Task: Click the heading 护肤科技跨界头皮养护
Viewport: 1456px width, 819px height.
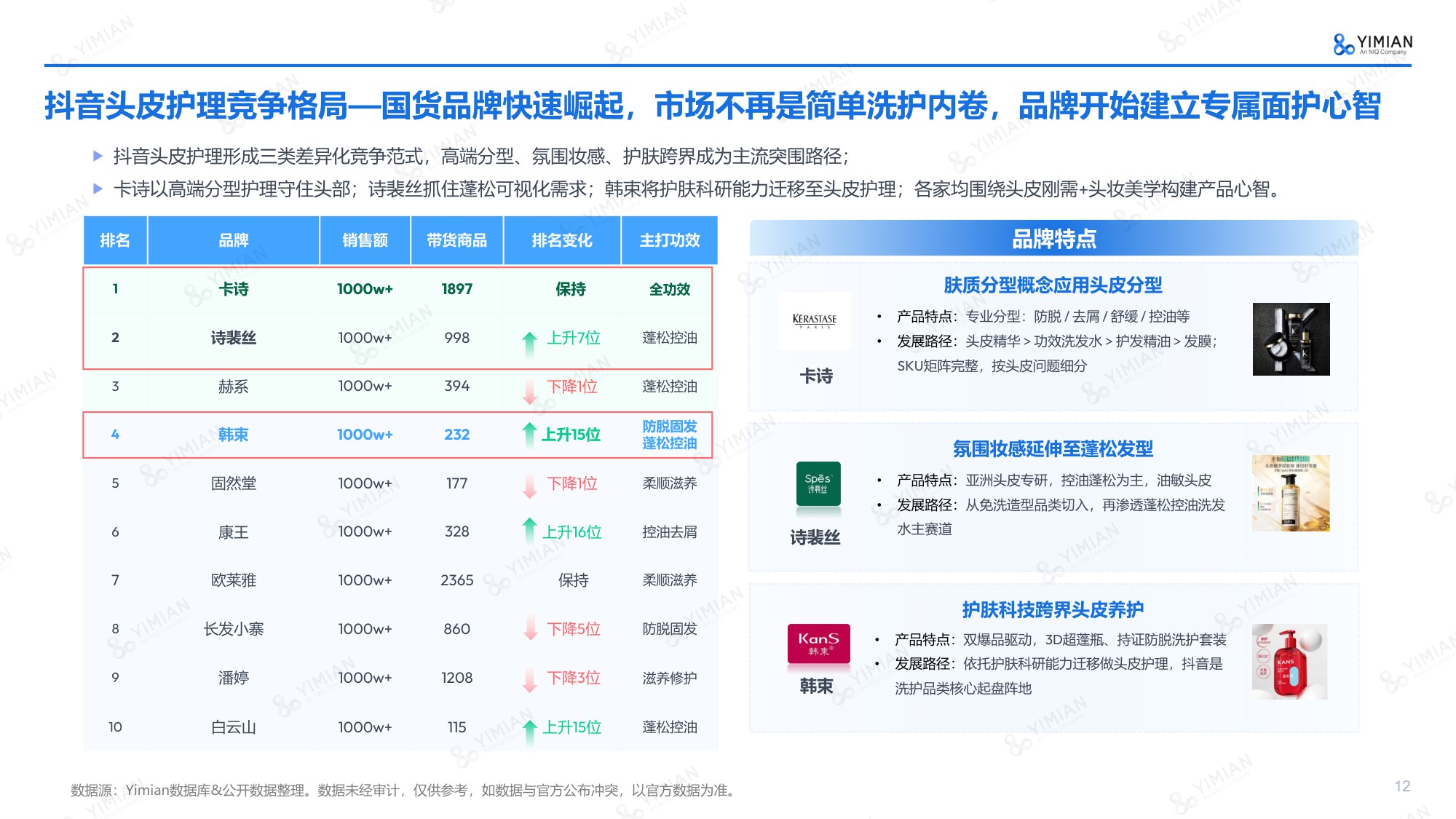Action: point(1053,609)
